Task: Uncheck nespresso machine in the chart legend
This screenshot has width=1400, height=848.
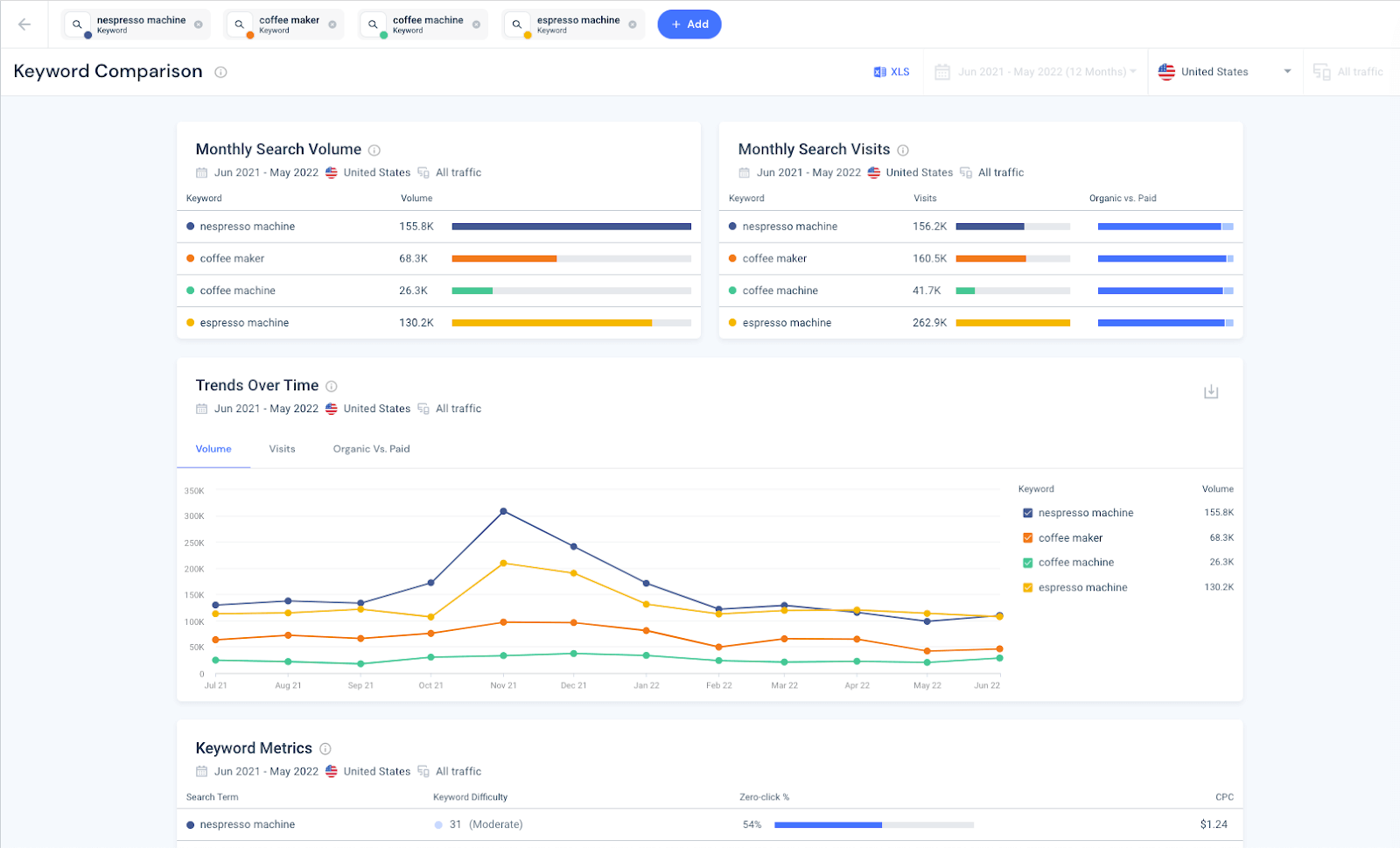Action: (x=1027, y=512)
